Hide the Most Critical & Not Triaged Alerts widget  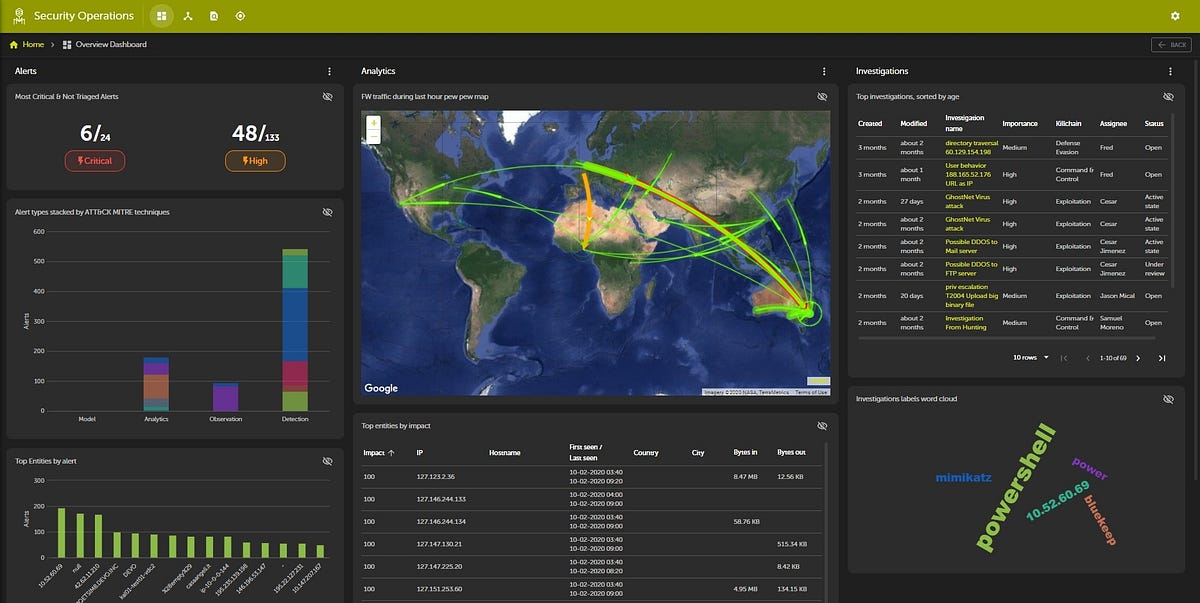[x=327, y=96]
